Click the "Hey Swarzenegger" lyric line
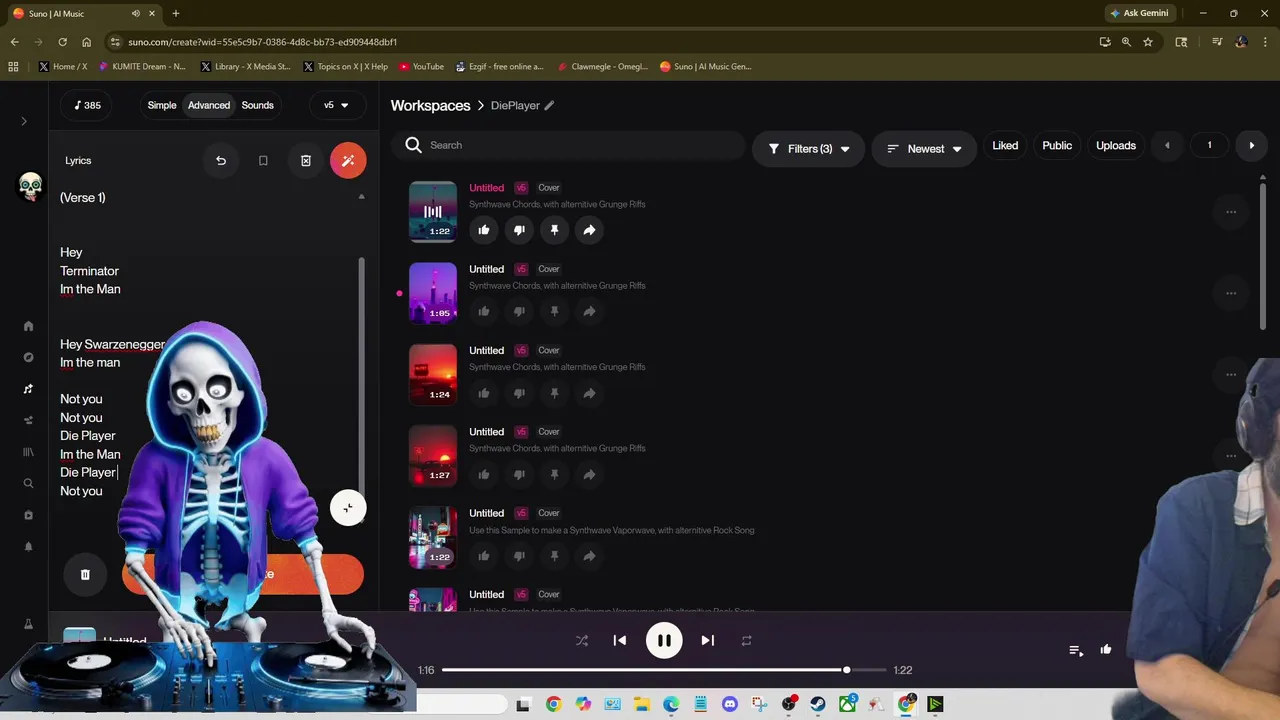 [x=112, y=344]
